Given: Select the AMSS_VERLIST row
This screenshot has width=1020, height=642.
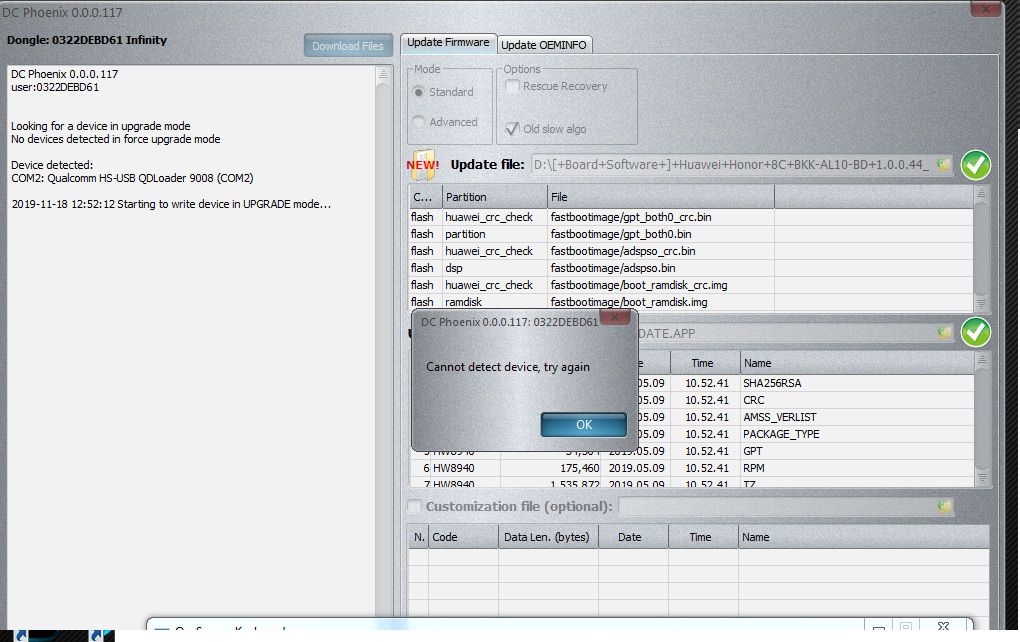Looking at the screenshot, I should [805, 417].
